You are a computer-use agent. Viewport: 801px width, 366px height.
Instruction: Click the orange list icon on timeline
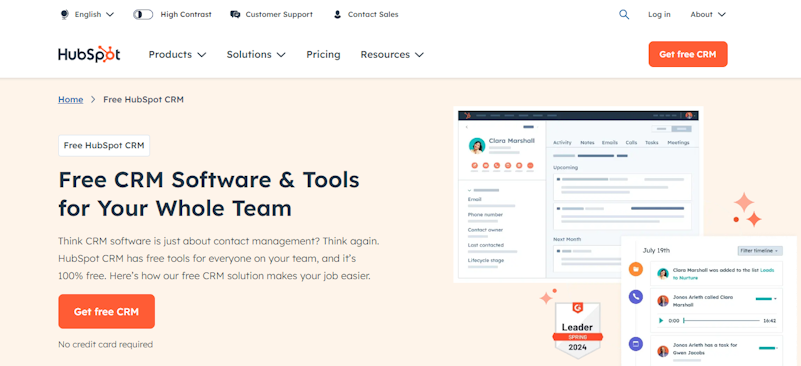635,268
